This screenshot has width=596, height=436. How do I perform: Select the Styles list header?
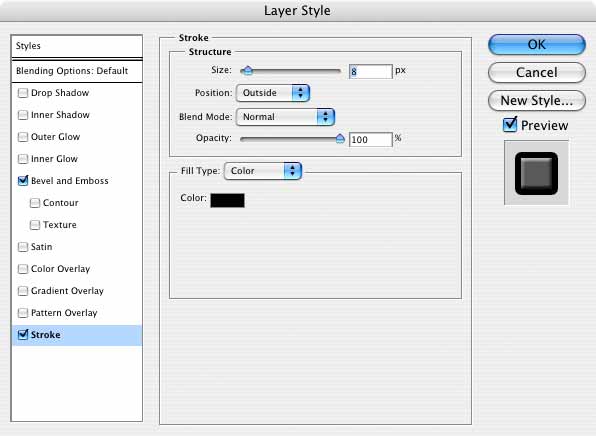coord(77,46)
